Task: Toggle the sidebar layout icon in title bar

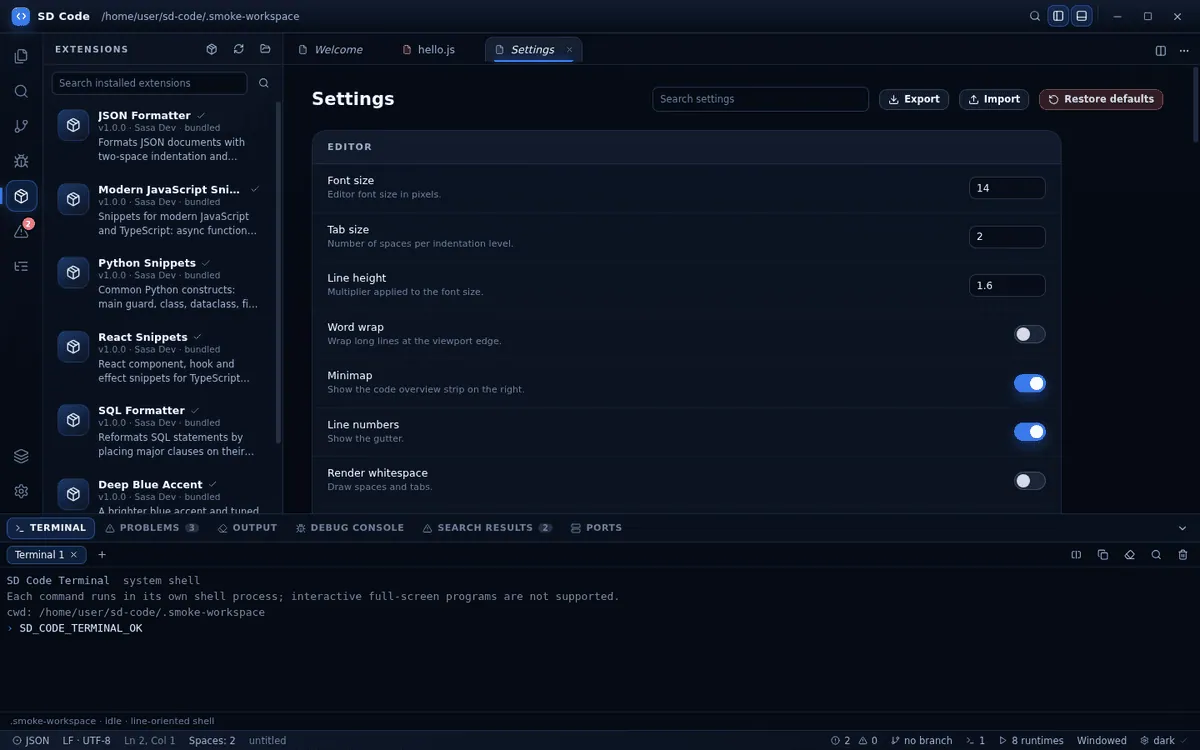Action: pos(1058,16)
